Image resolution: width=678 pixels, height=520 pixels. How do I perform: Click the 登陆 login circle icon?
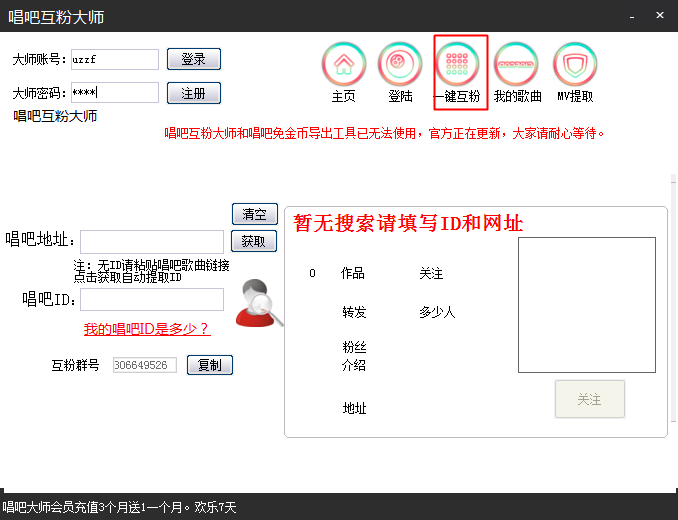point(400,64)
